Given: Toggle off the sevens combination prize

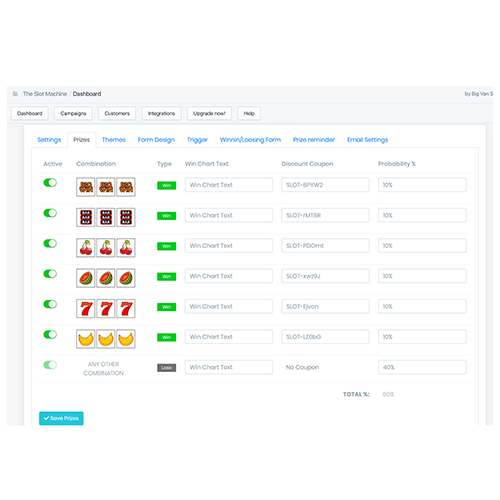Looking at the screenshot, I should coord(50,304).
